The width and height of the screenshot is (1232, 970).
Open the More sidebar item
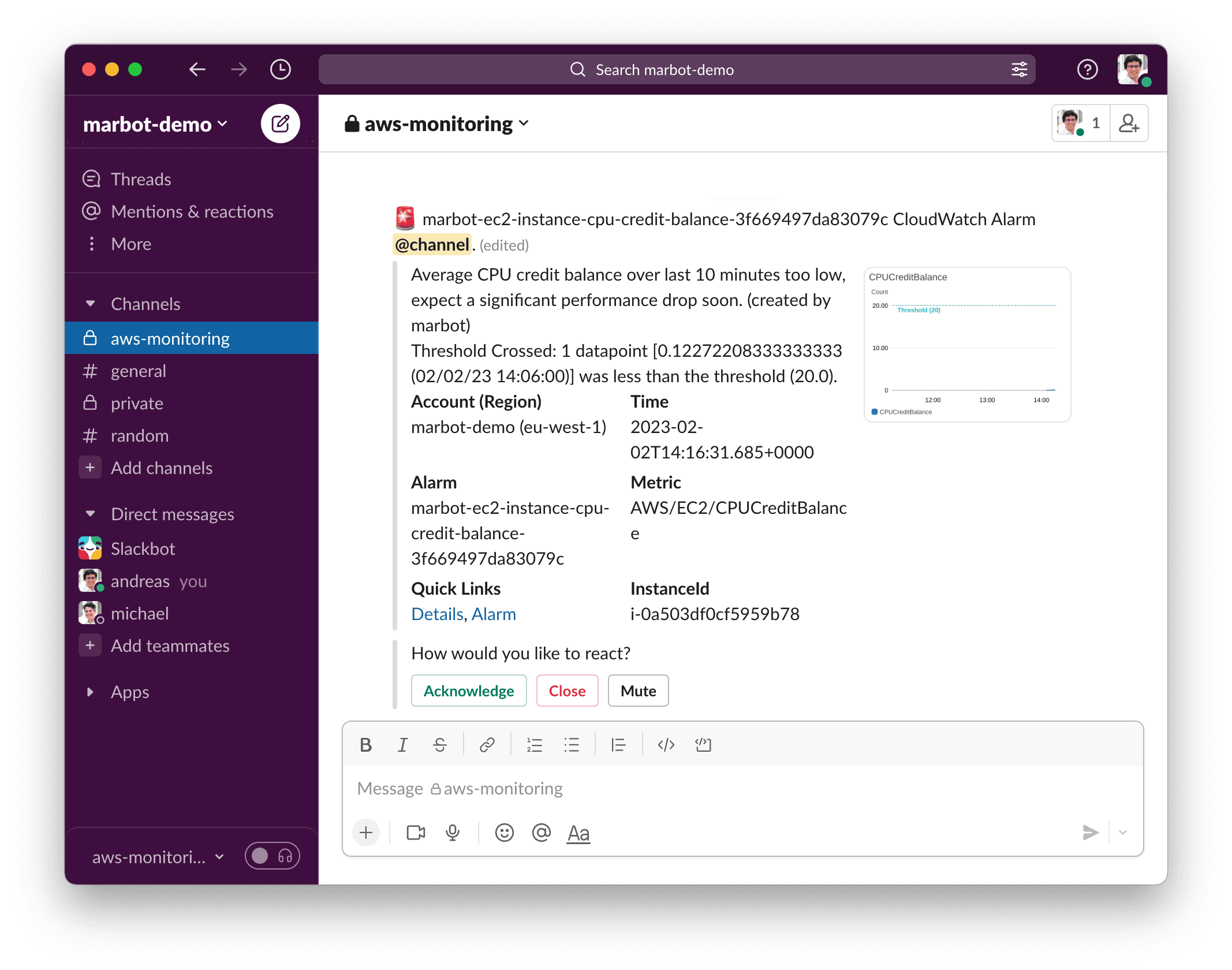pyautogui.click(x=192, y=244)
